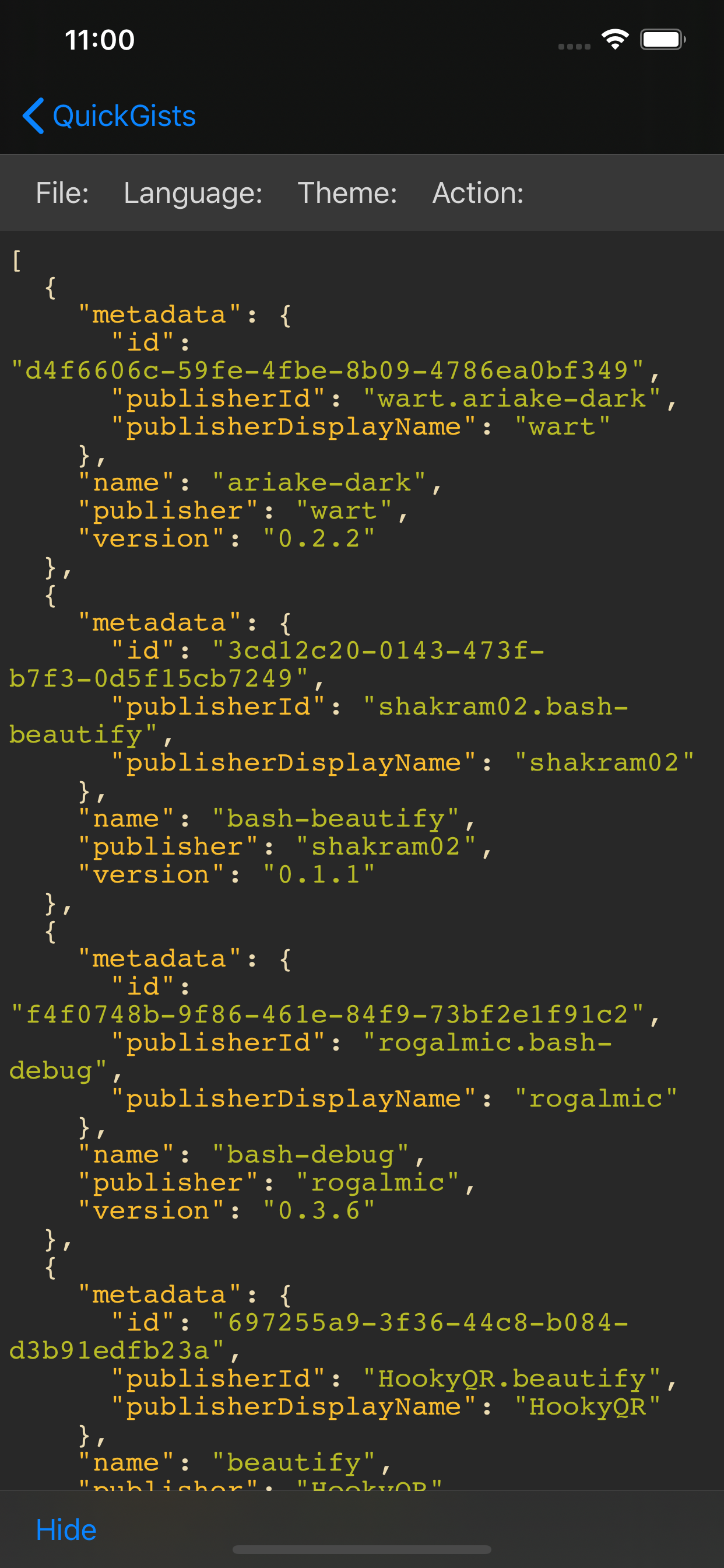Viewport: 724px width, 1568px height.
Task: Tap the version "0.3.6" text
Action: pyautogui.click(x=319, y=1210)
